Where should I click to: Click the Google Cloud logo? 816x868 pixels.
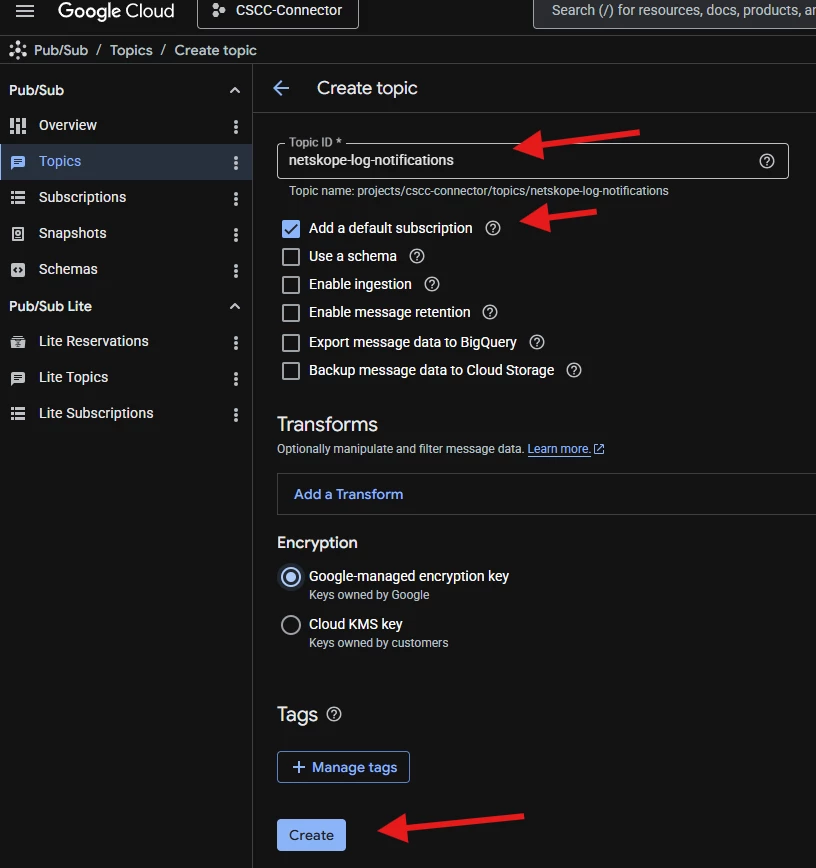[116, 11]
